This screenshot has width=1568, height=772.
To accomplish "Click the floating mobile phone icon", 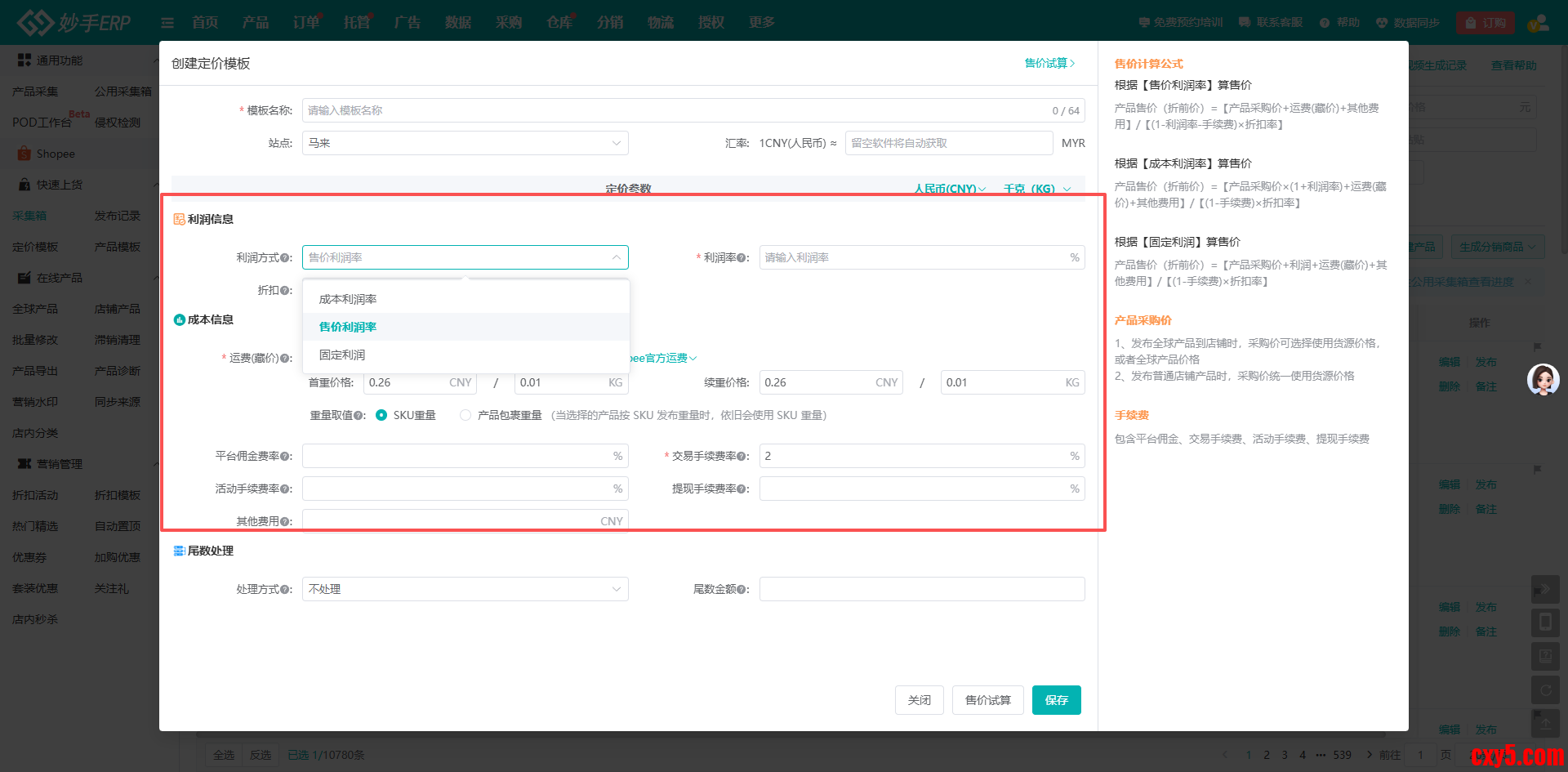I will (1545, 623).
